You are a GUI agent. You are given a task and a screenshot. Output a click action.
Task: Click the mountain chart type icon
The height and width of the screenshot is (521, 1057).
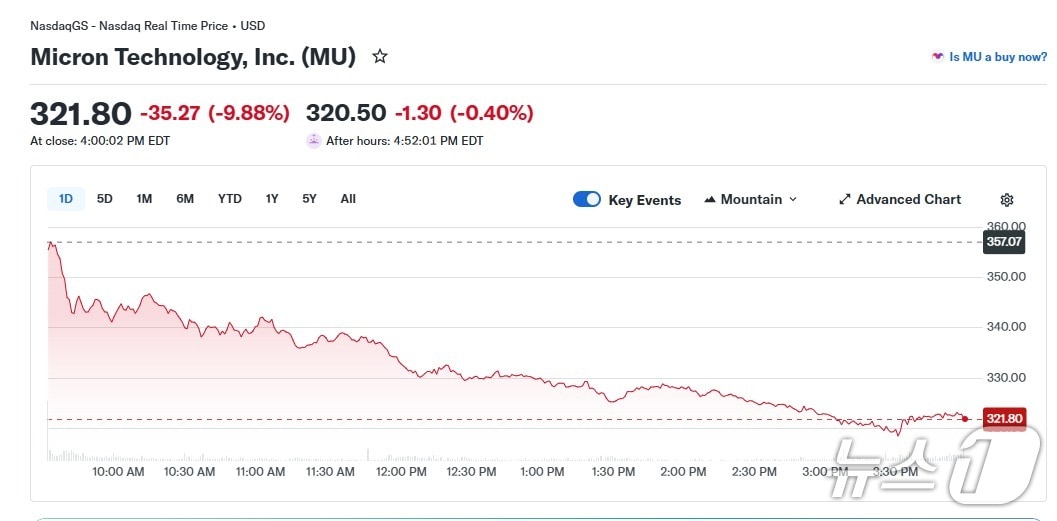[710, 200]
